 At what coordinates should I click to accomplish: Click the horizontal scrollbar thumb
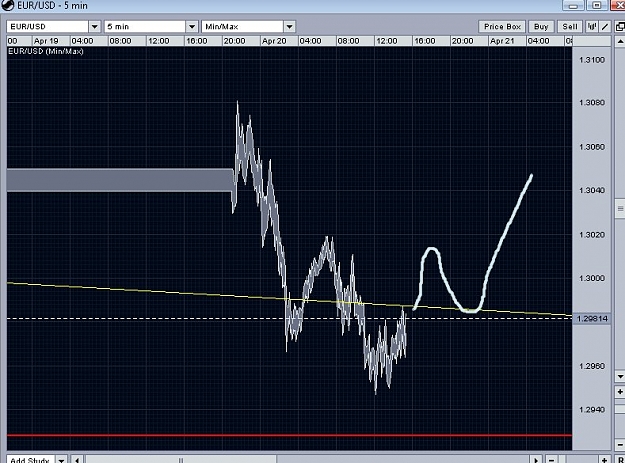point(181,460)
